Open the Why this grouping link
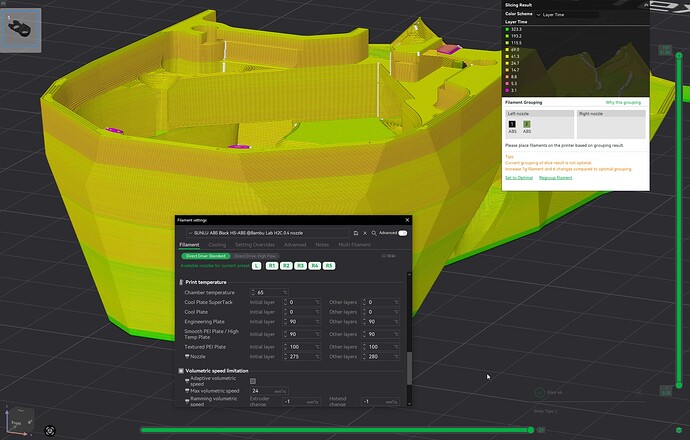 pos(623,103)
